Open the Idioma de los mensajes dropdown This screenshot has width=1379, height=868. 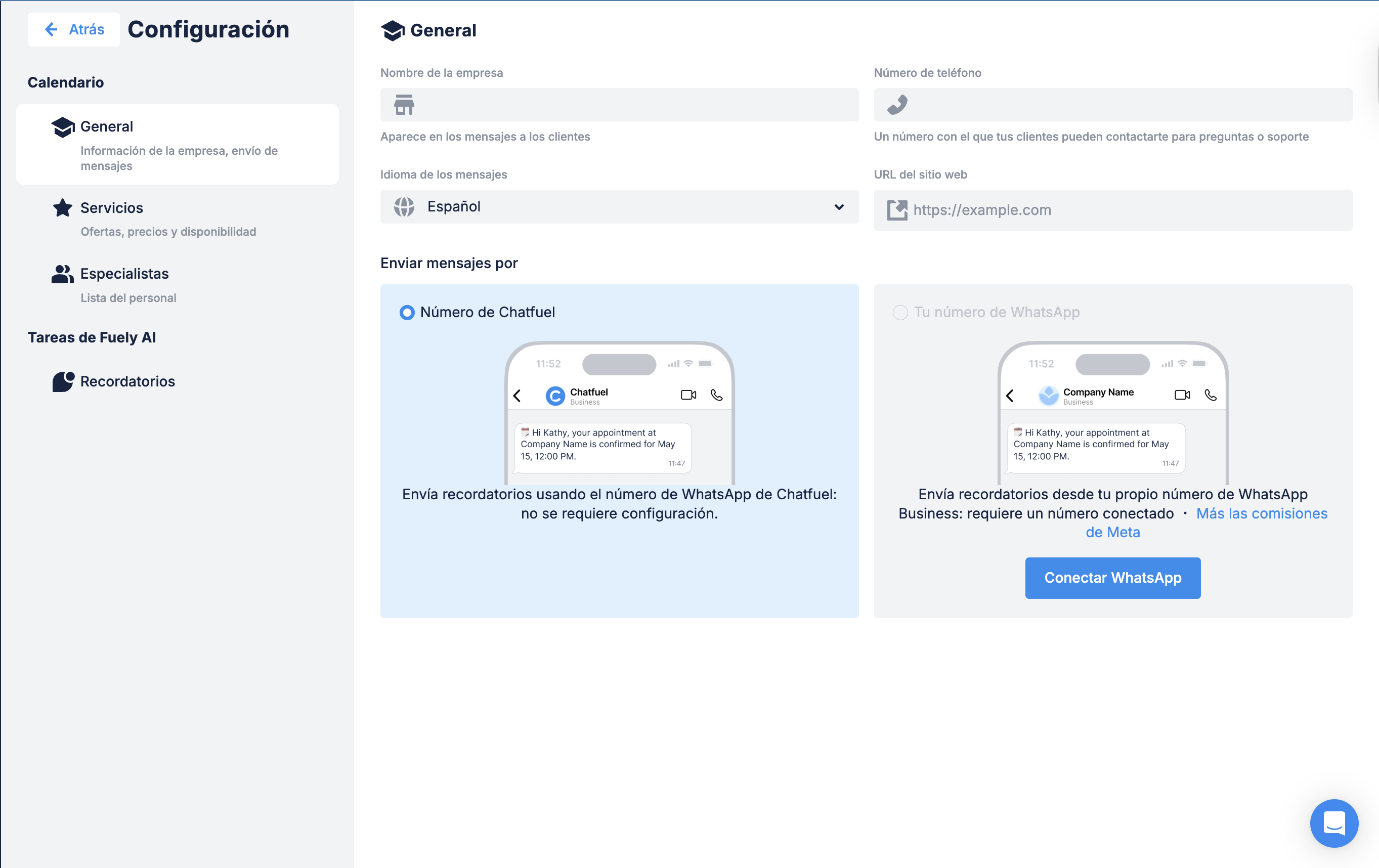[619, 207]
